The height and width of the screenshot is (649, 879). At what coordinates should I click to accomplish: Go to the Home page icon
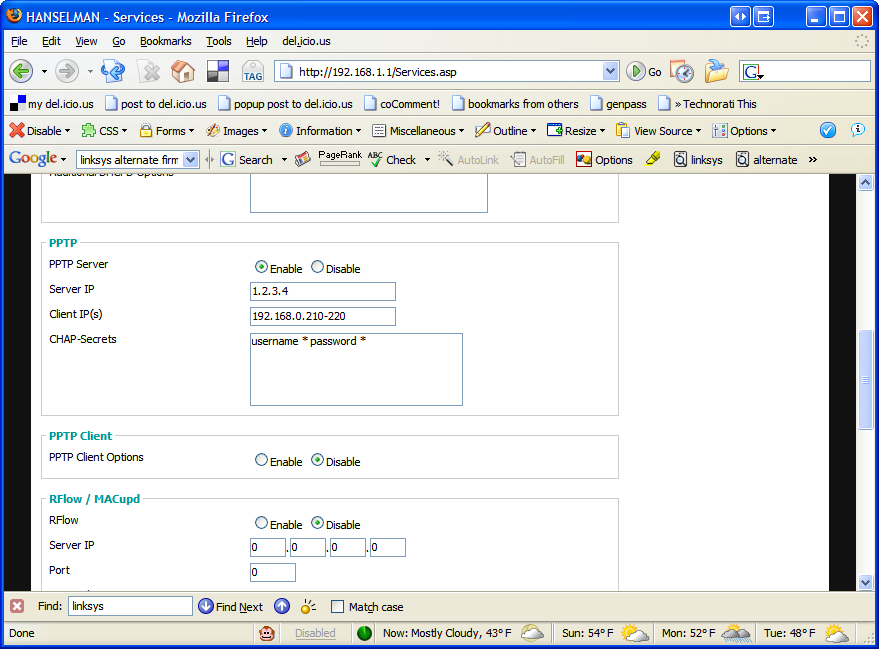[x=183, y=71]
